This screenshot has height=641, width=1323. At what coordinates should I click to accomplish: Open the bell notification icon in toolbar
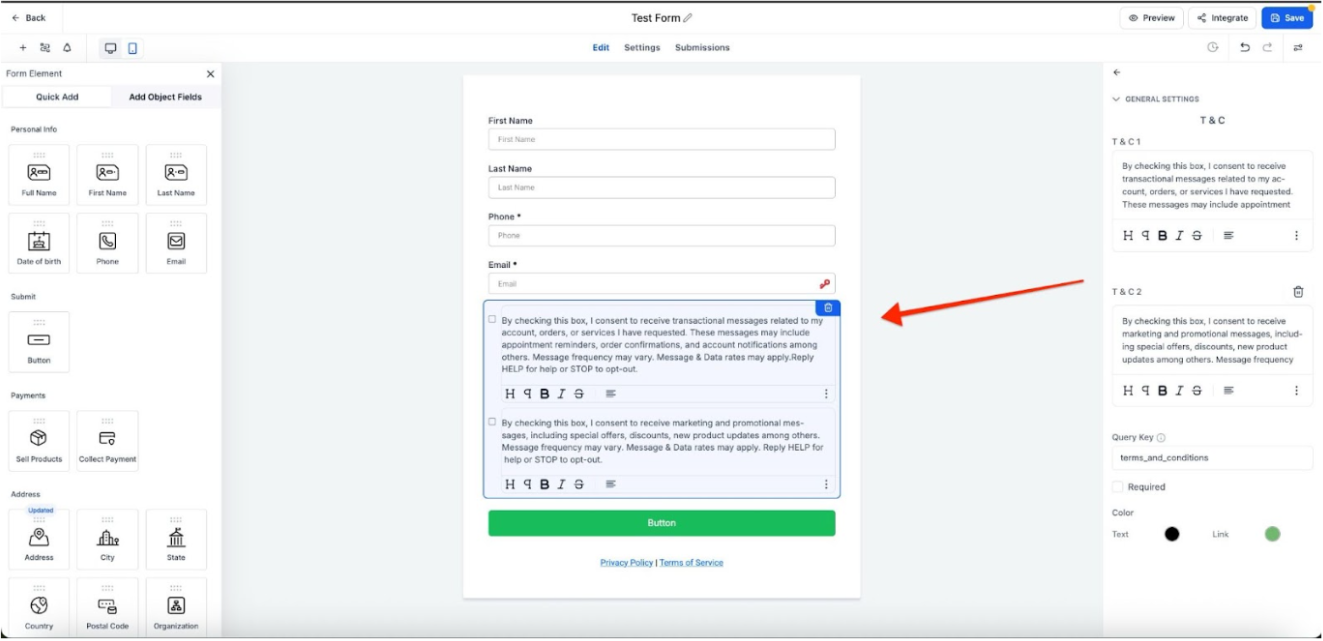[x=67, y=47]
